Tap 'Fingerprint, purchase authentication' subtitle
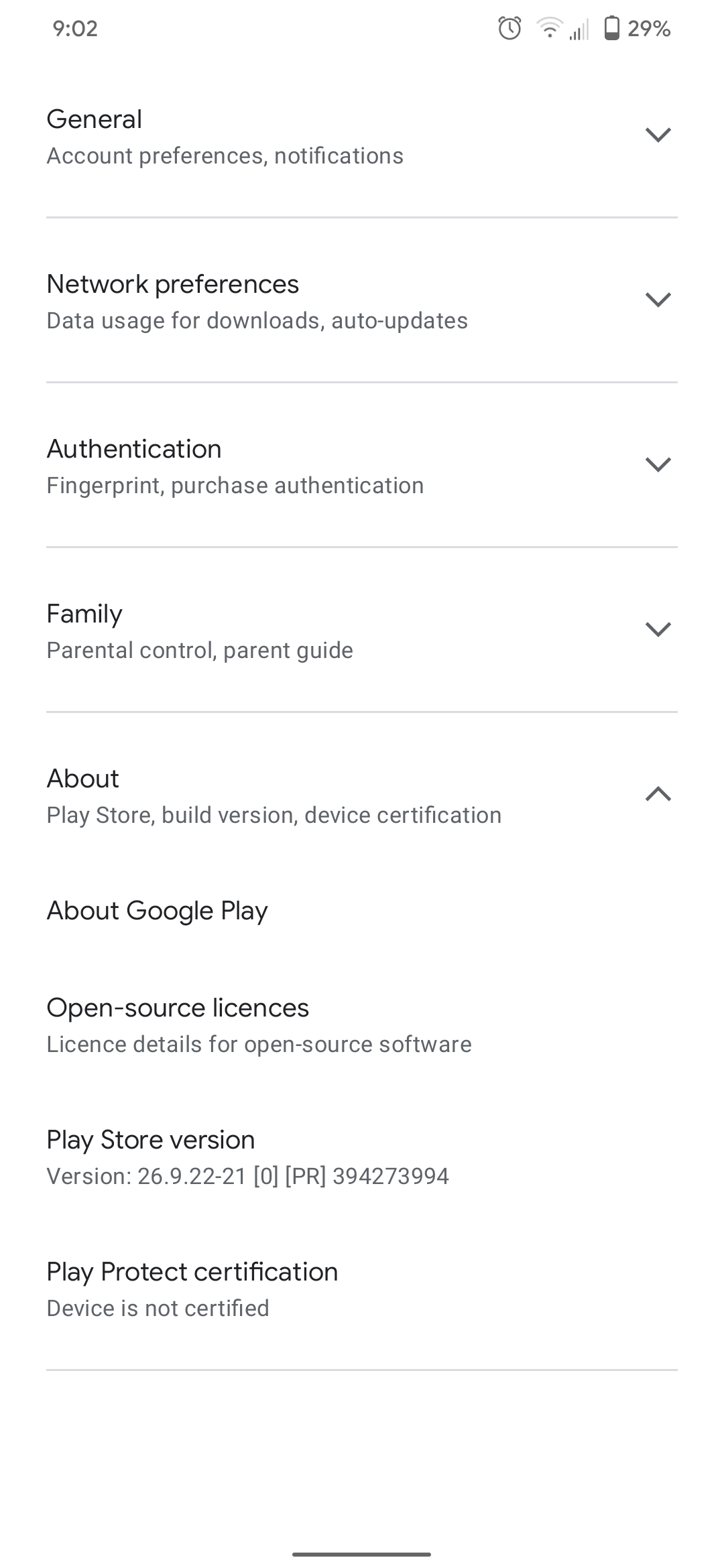Screen dimensions: 724x1568 [x=235, y=484]
